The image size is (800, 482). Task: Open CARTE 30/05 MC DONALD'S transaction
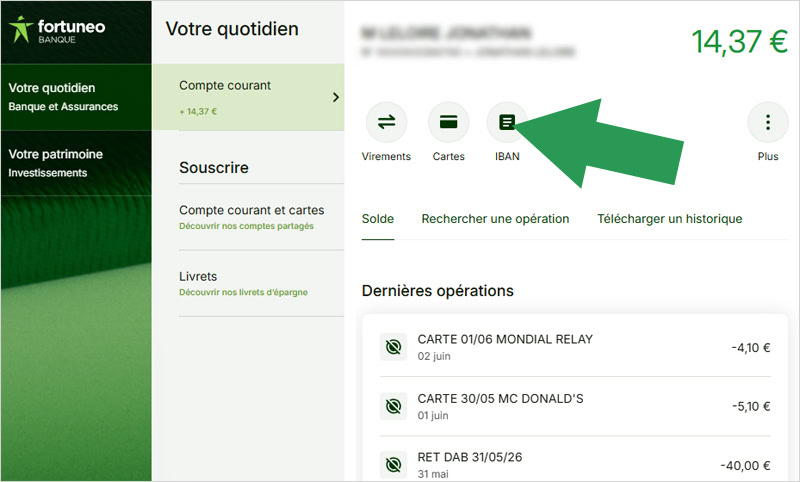[575, 407]
